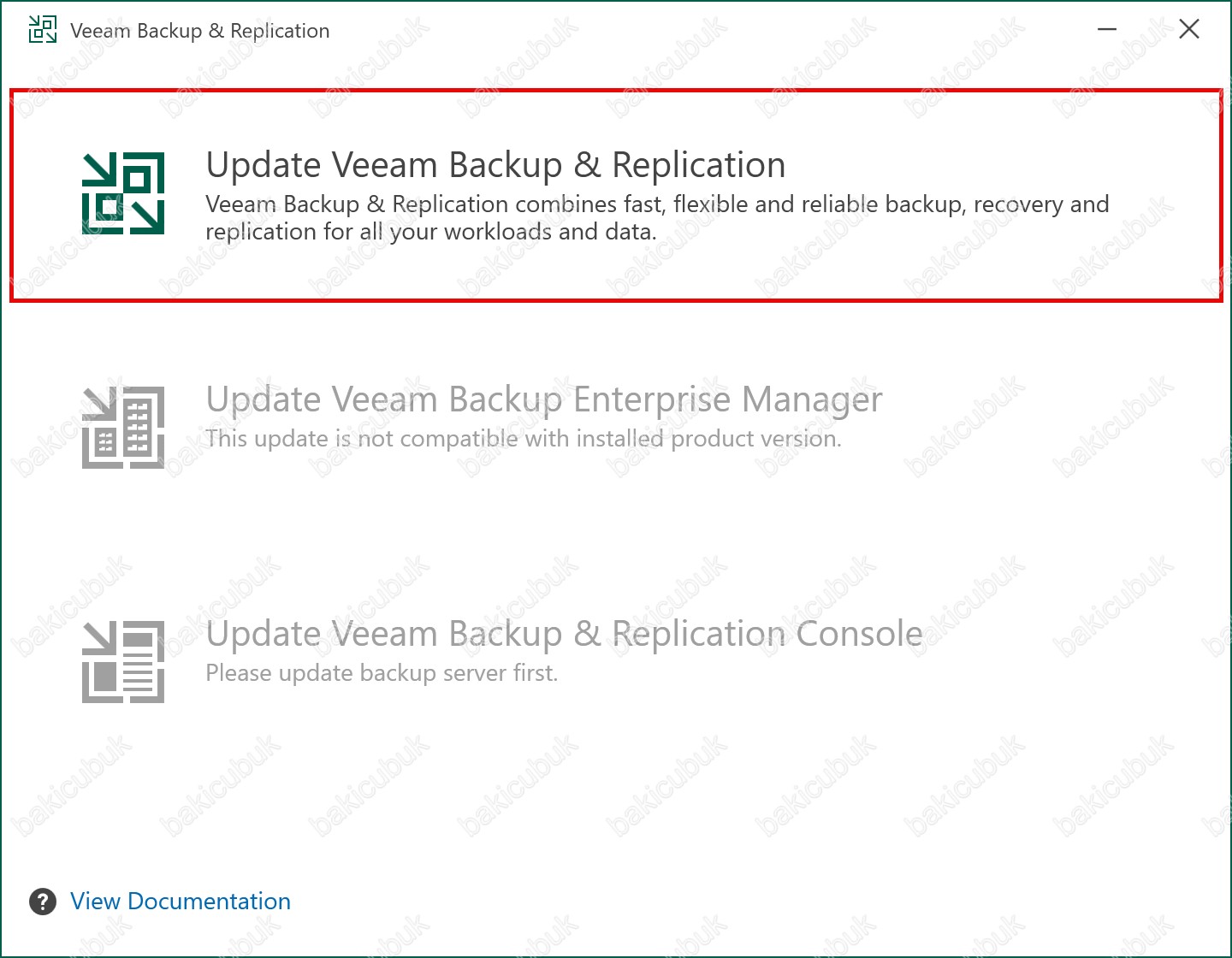Click the greyed Enterprise Manager update icon
Image resolution: width=1232 pixels, height=958 pixels.
(123, 428)
